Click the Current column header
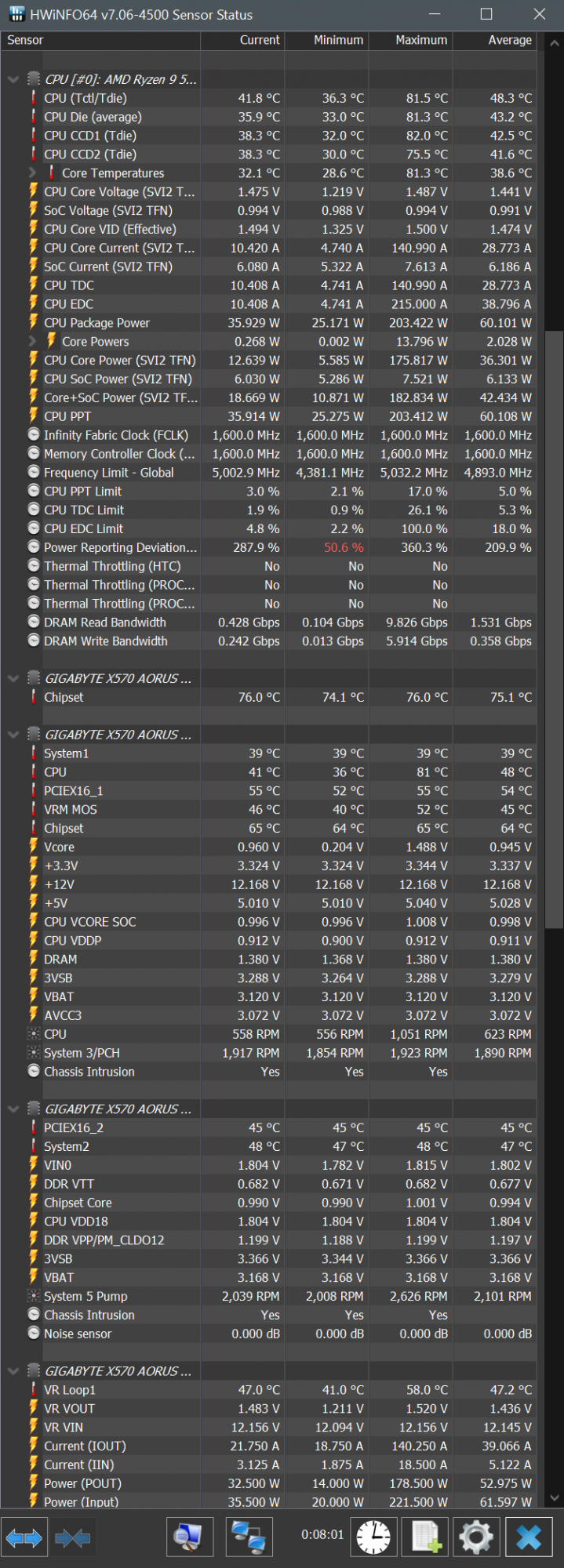The image size is (564, 1568). (x=242, y=40)
